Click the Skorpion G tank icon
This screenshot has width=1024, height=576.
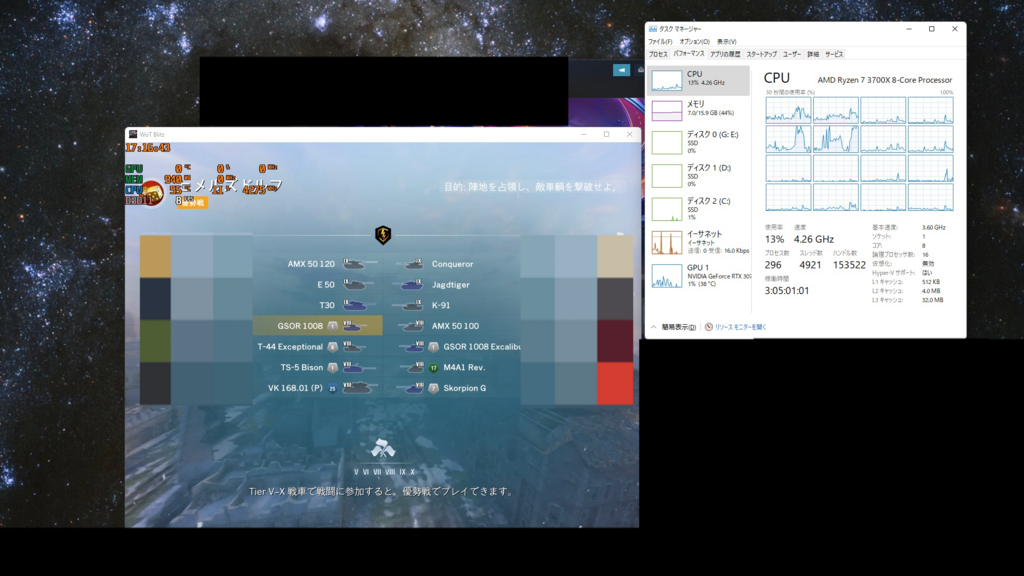pos(411,388)
